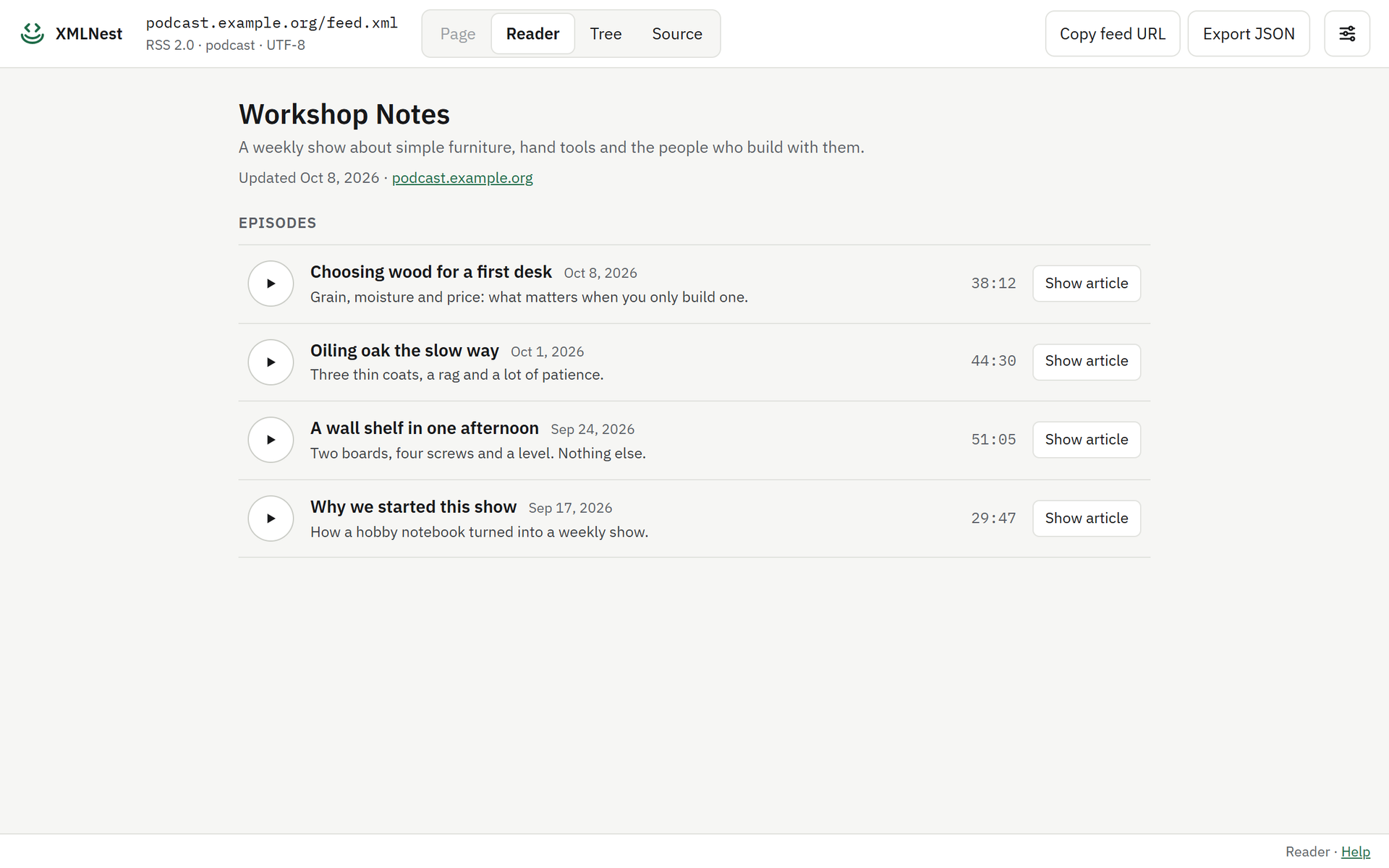Play episode A wall shelf in one afternoon
The height and width of the screenshot is (868, 1389).
(x=271, y=440)
